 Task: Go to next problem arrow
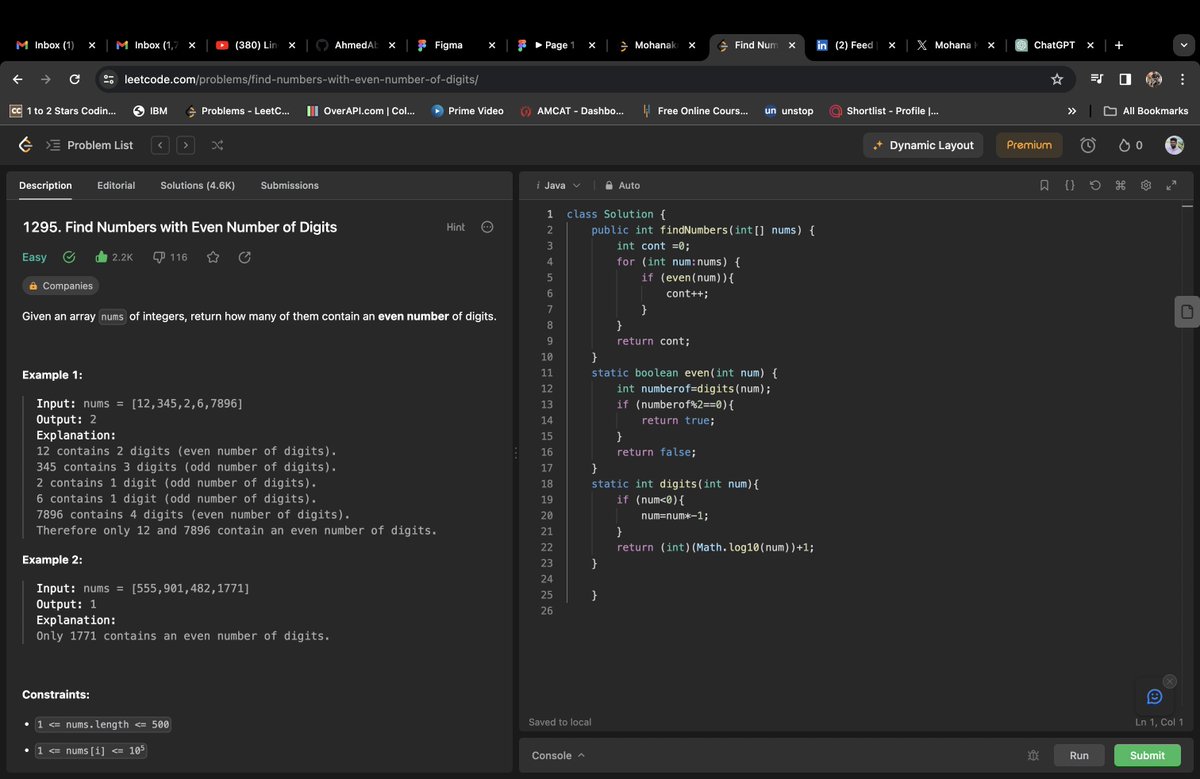(x=185, y=145)
